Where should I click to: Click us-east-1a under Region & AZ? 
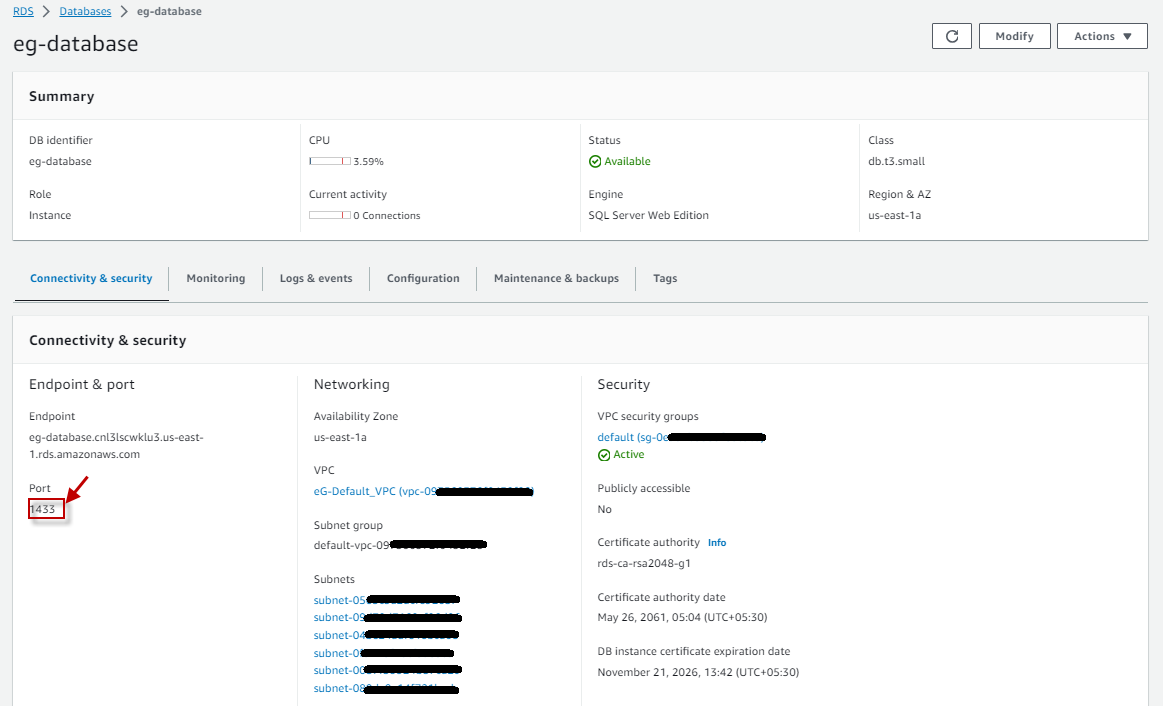coord(895,215)
